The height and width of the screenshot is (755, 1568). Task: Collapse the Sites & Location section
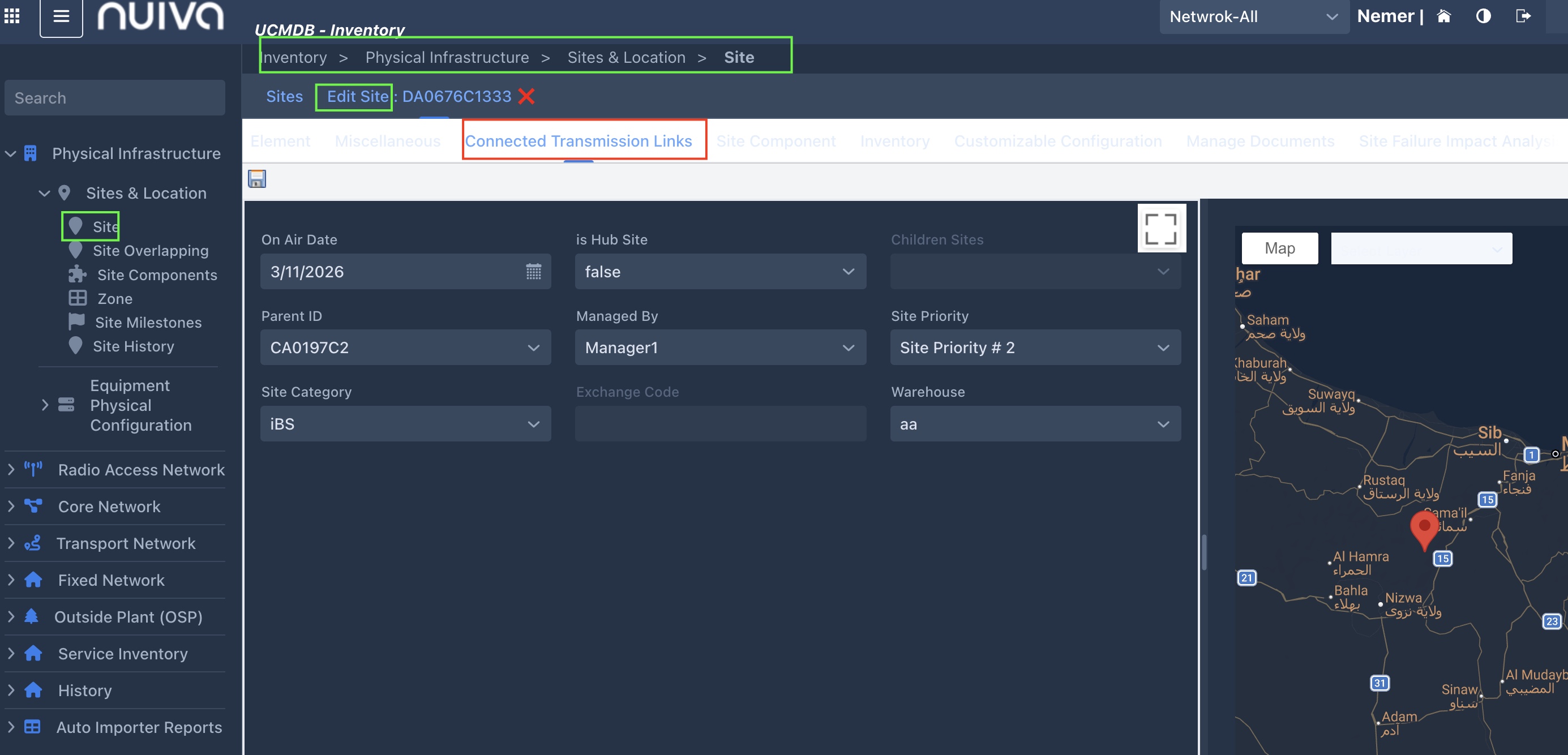click(x=44, y=193)
